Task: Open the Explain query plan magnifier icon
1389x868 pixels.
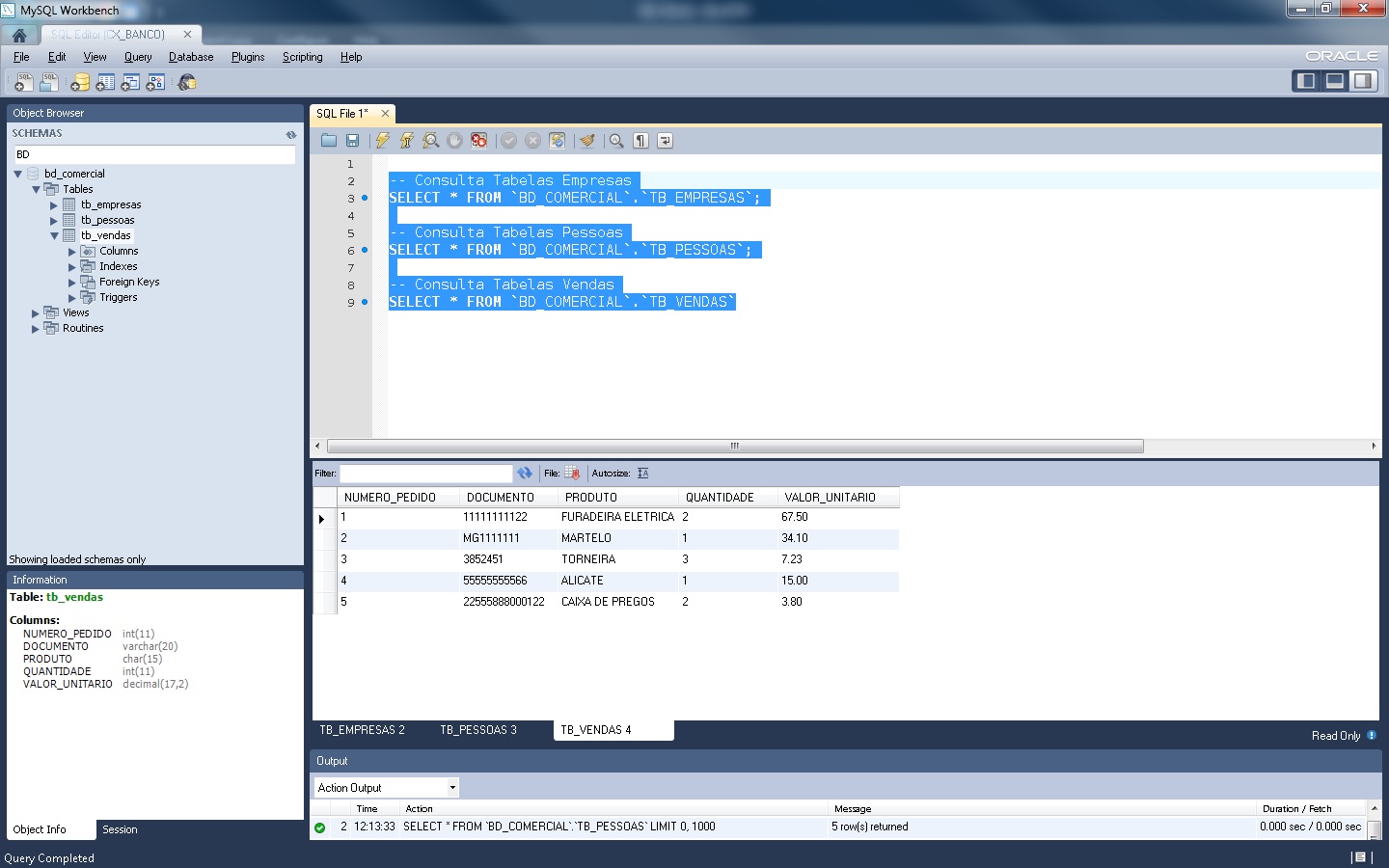Action: (x=430, y=141)
